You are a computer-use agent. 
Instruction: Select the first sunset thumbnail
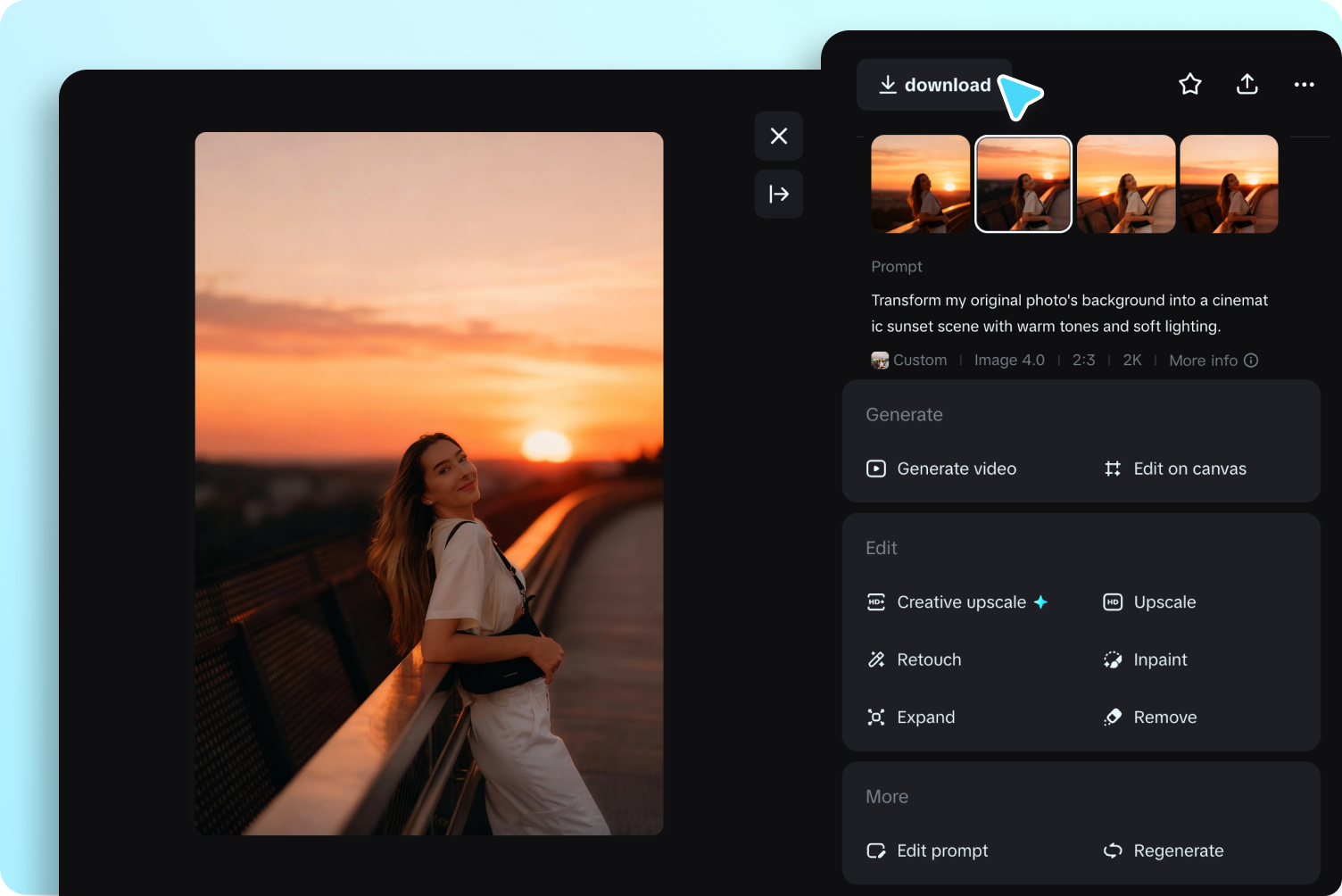[x=921, y=184]
